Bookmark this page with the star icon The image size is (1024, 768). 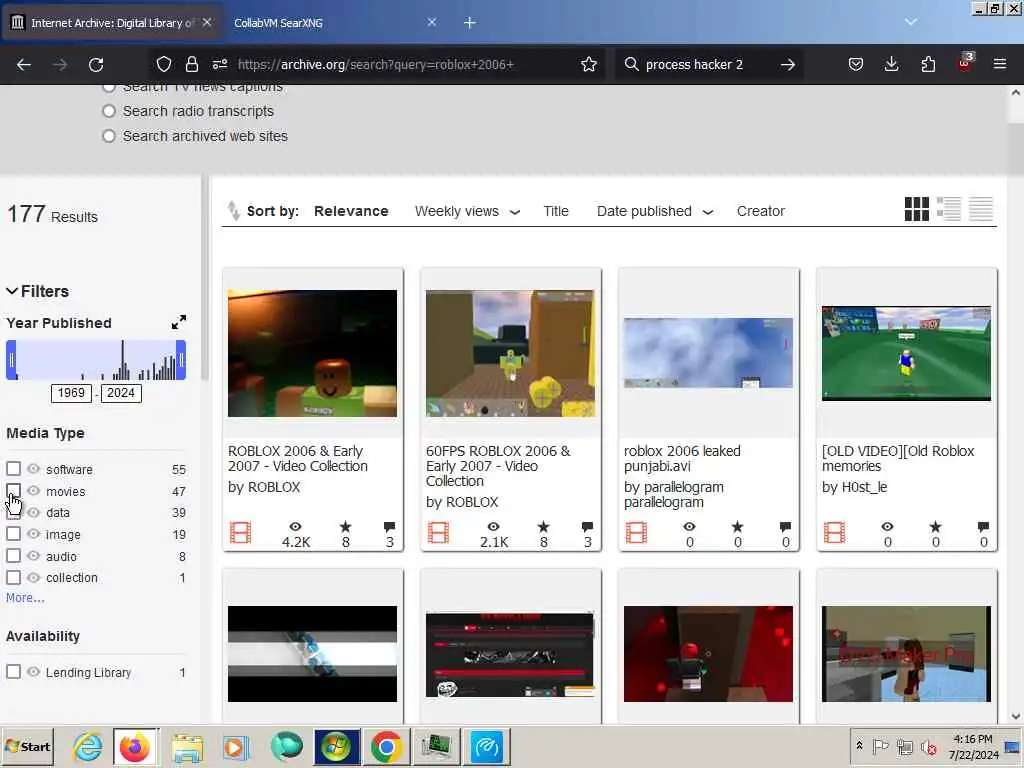[589, 64]
